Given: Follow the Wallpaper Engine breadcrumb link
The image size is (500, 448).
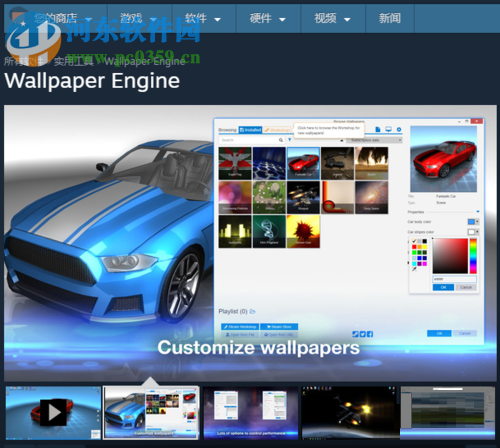Looking at the screenshot, I should coord(144,61).
